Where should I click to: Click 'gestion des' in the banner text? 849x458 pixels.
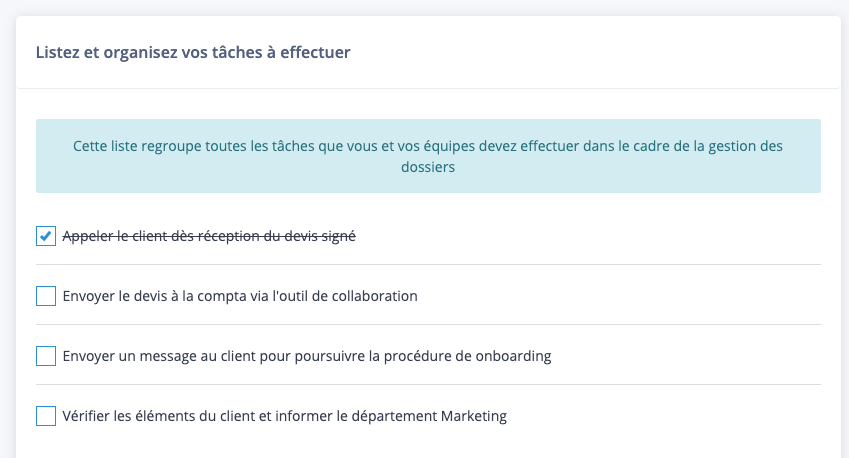click(747, 146)
